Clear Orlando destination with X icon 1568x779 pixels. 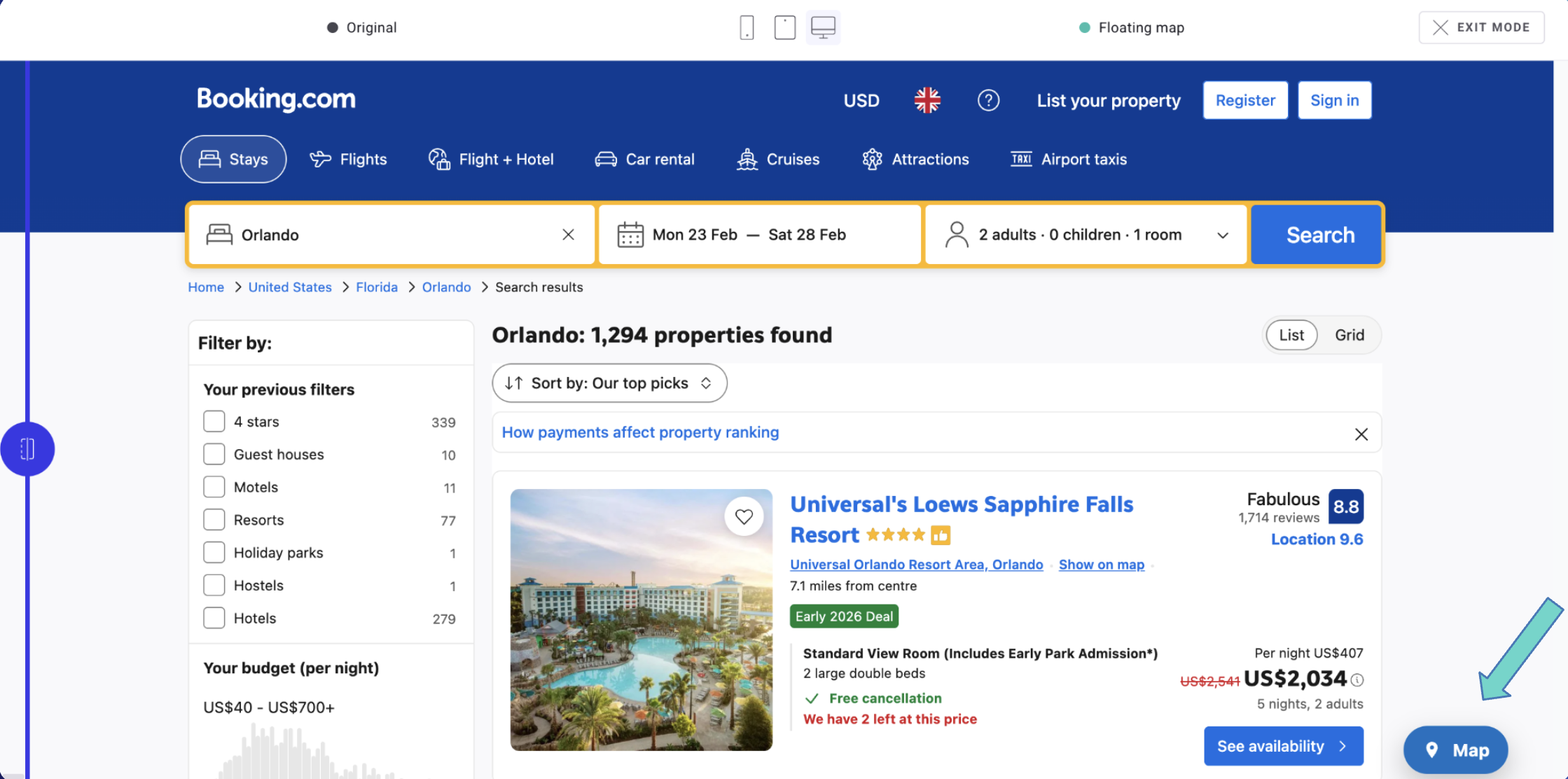tap(568, 235)
